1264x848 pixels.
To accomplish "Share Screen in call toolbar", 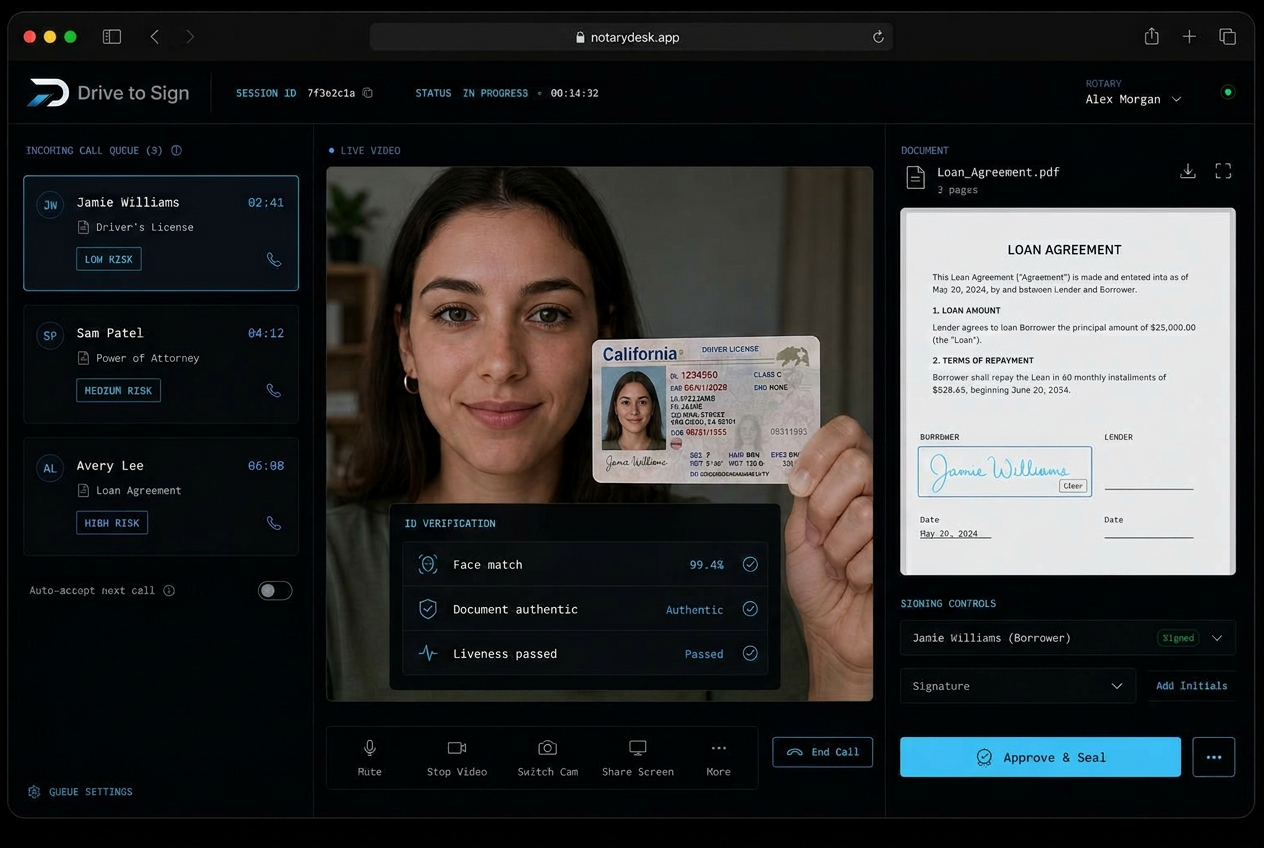I will (638, 758).
